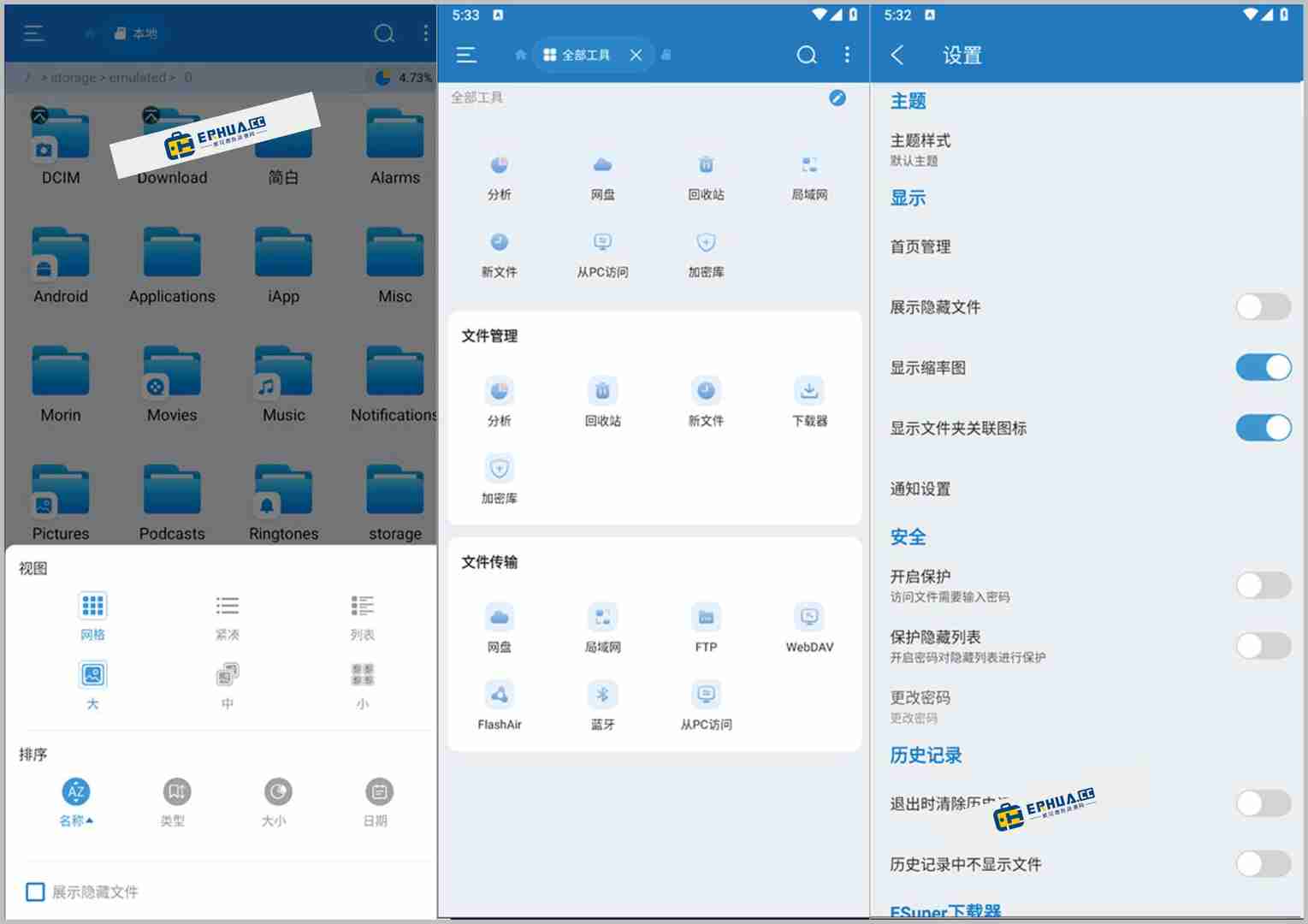Close the 全部工具 tab

coord(636,54)
